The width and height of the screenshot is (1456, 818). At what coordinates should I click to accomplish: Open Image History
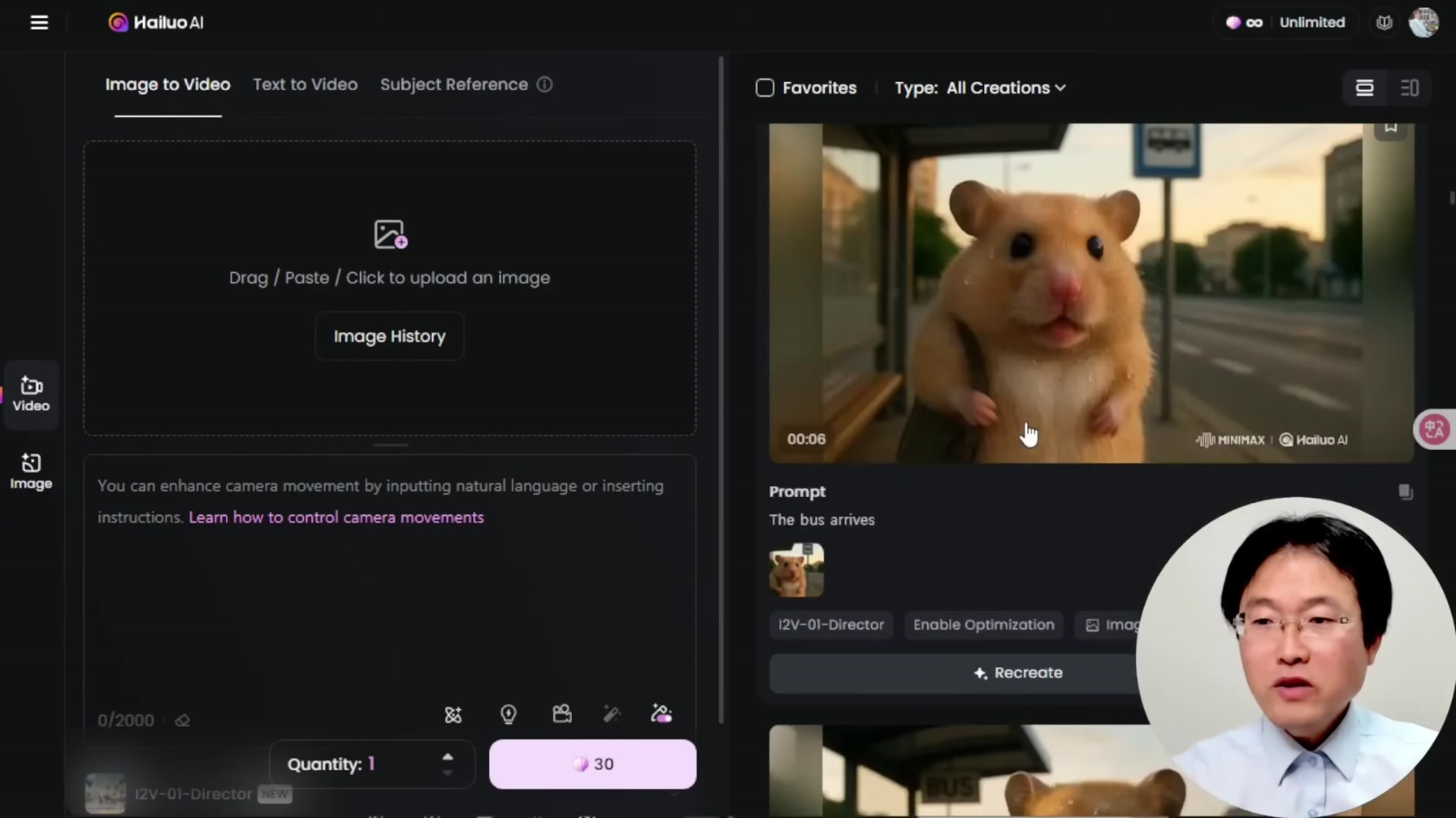pyautogui.click(x=389, y=336)
